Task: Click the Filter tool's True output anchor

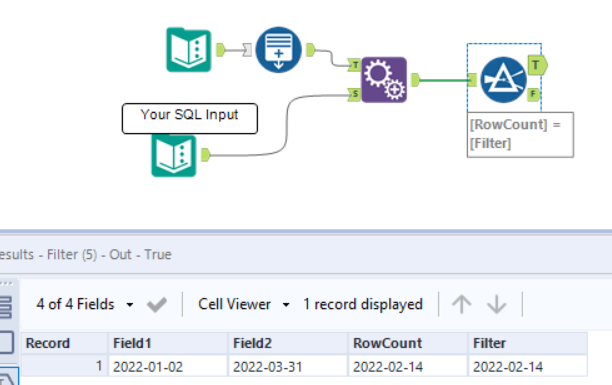Action: tap(538, 65)
